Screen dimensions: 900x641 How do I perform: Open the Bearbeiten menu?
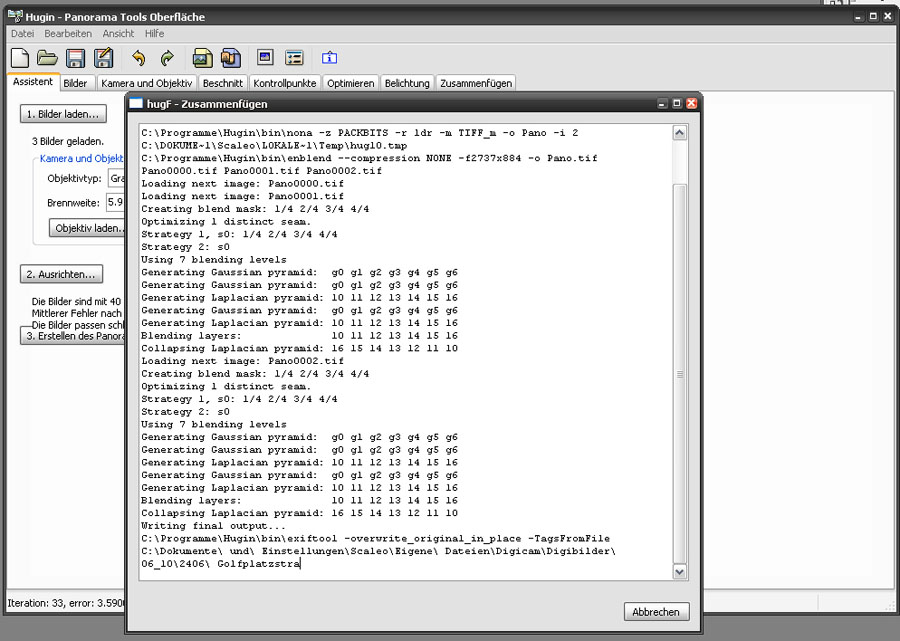tap(68, 34)
